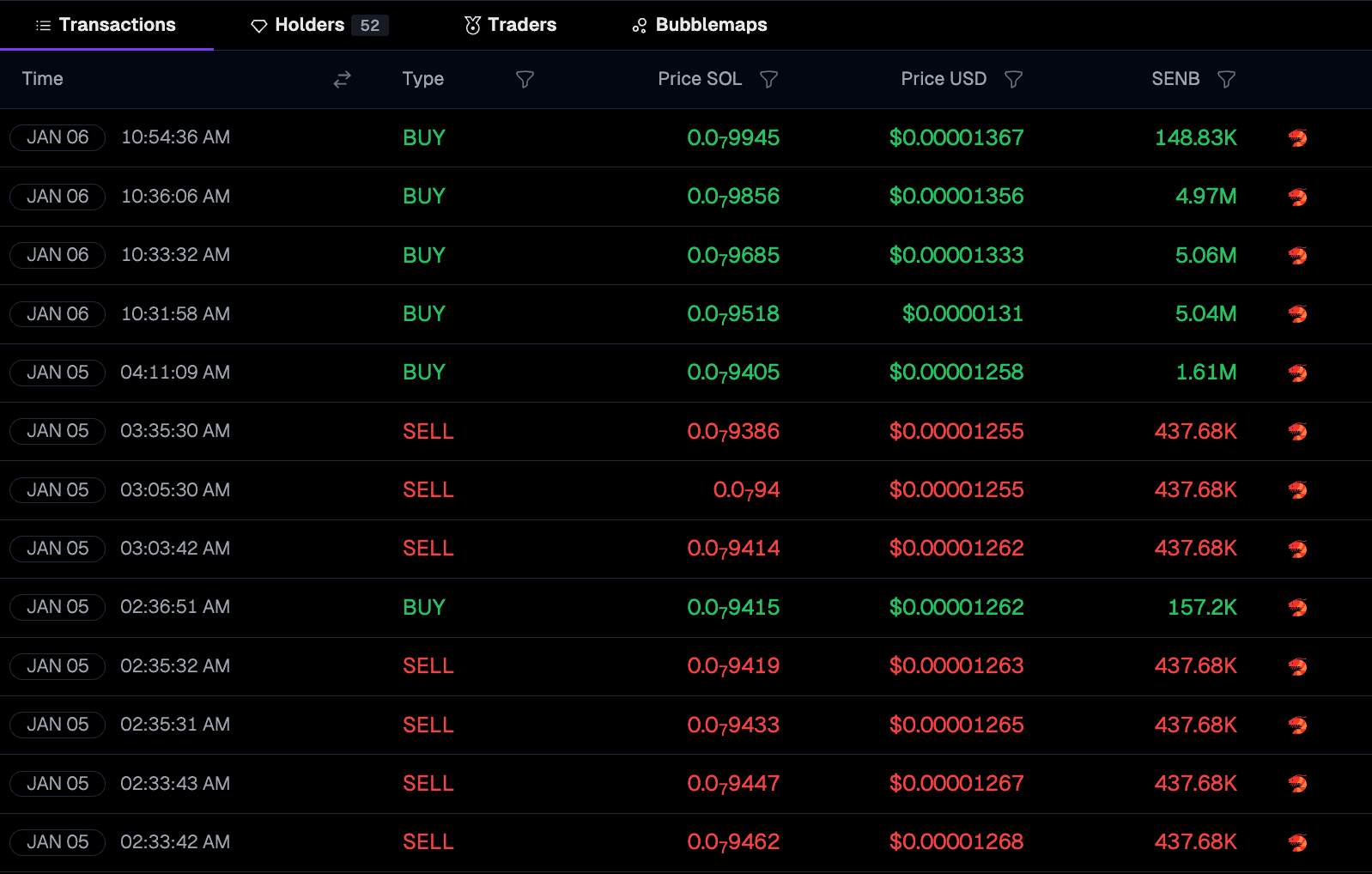Click price $0.00001267
The image size is (1372, 874).
tap(956, 784)
